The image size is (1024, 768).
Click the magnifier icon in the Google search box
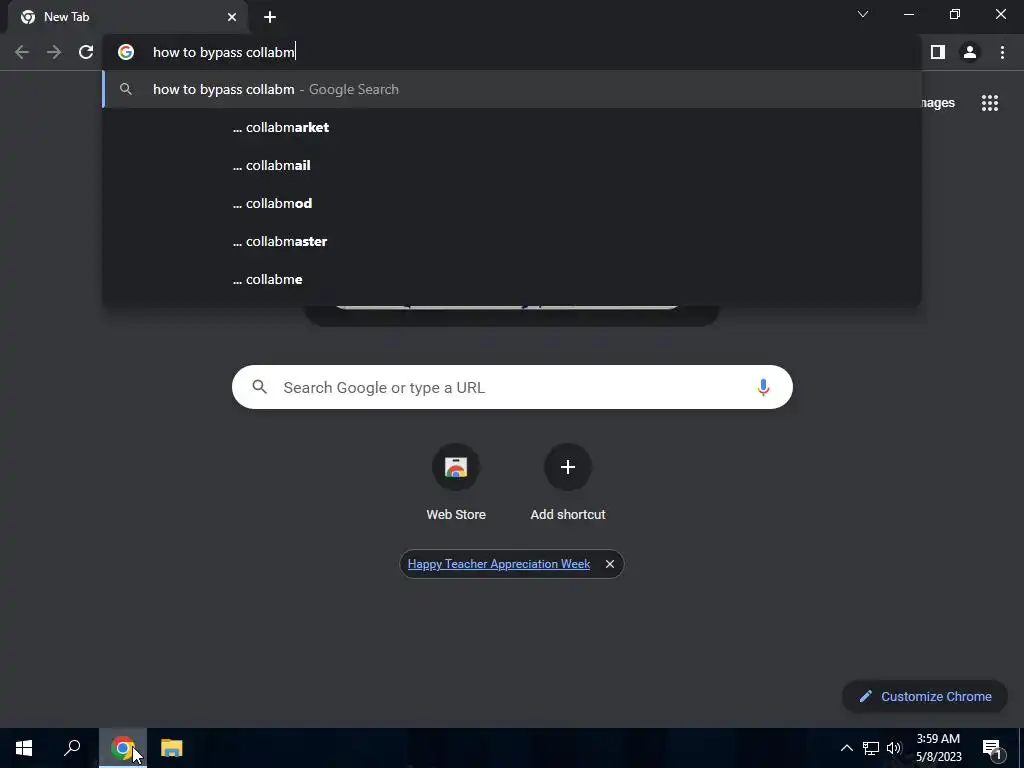pyautogui.click(x=260, y=387)
